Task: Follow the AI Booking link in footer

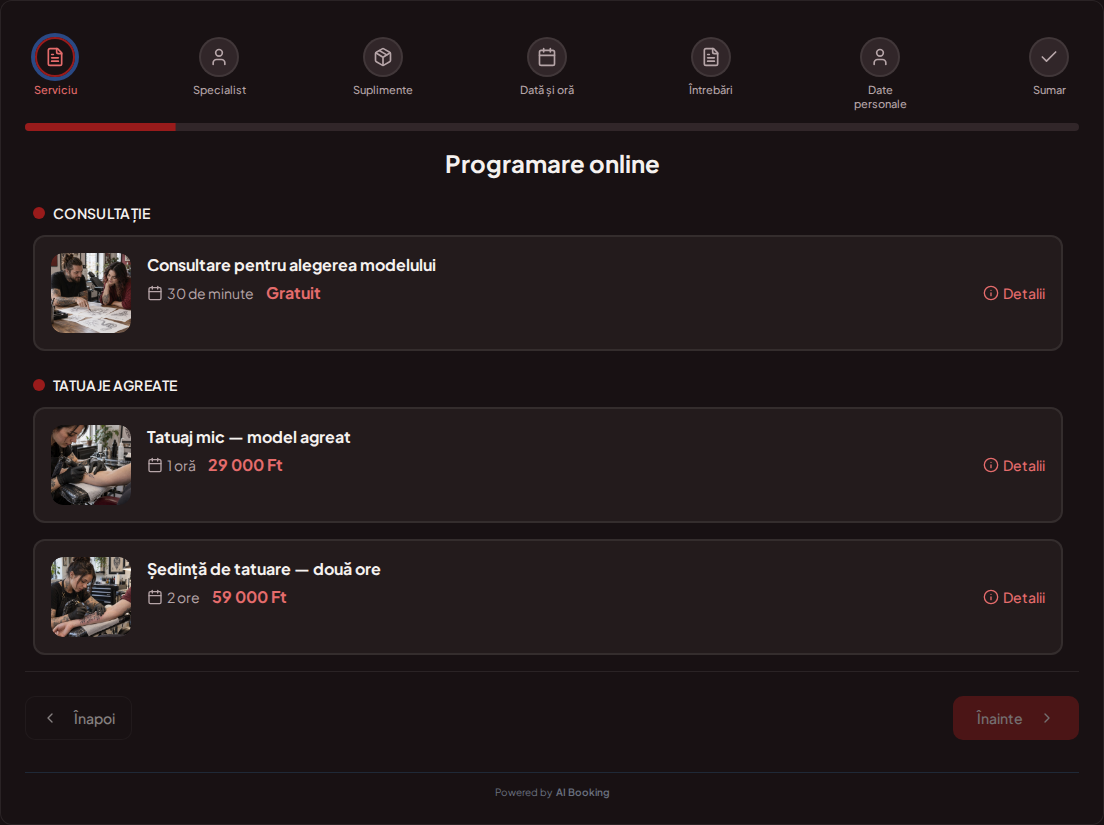Action: 582,793
